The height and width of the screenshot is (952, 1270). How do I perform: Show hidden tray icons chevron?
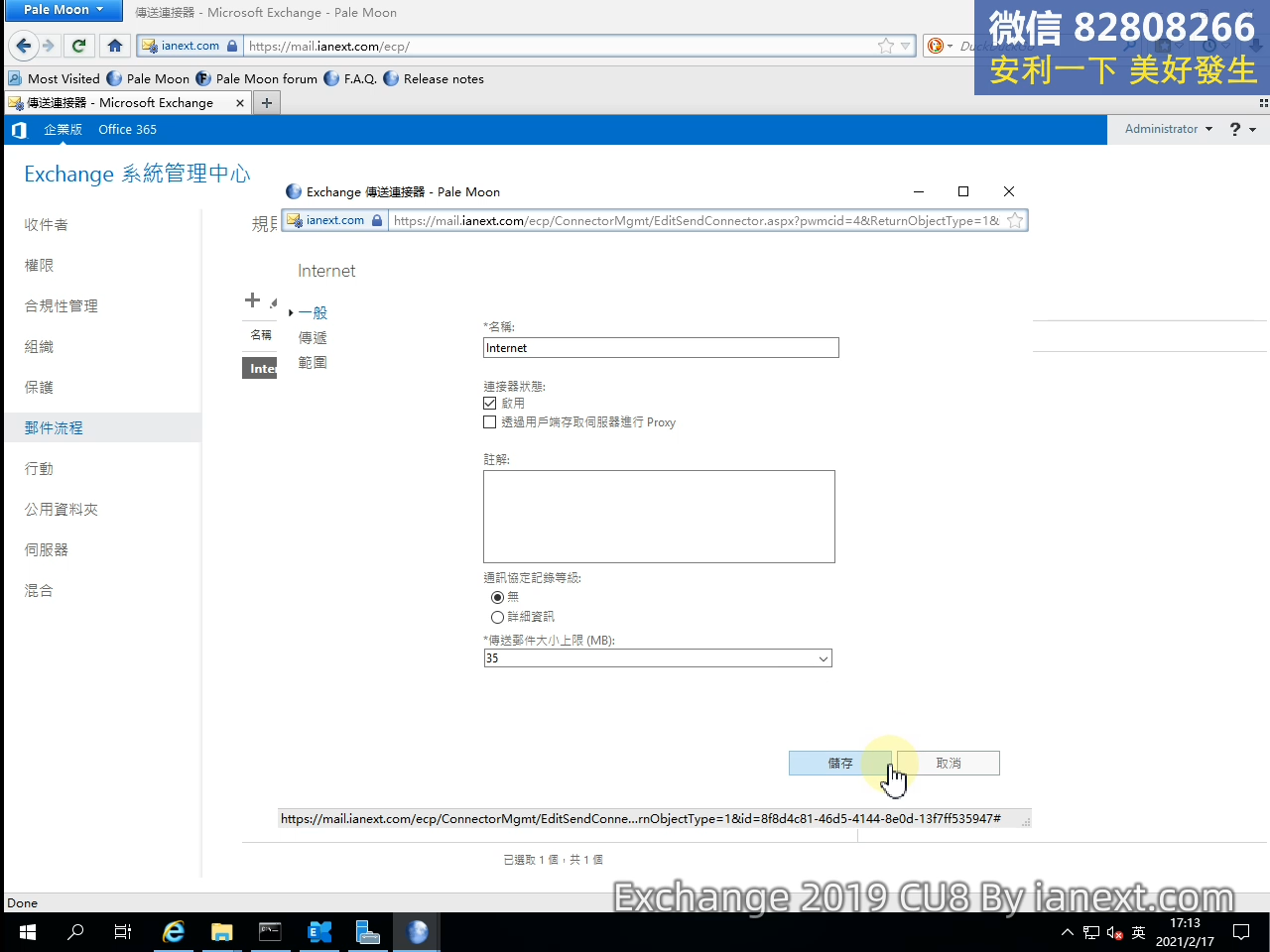coord(1068,932)
